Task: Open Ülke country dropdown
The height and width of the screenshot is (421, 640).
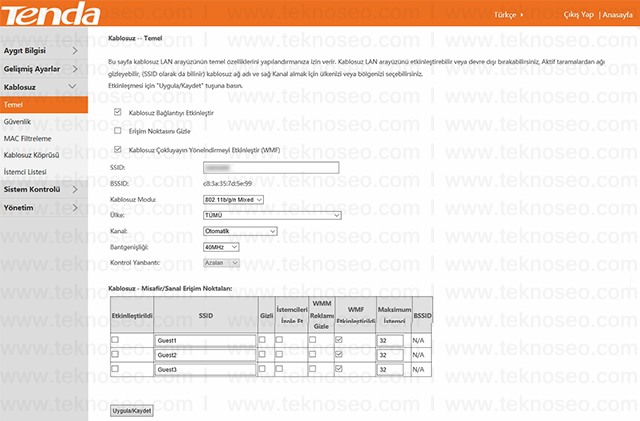Action: tap(272, 215)
